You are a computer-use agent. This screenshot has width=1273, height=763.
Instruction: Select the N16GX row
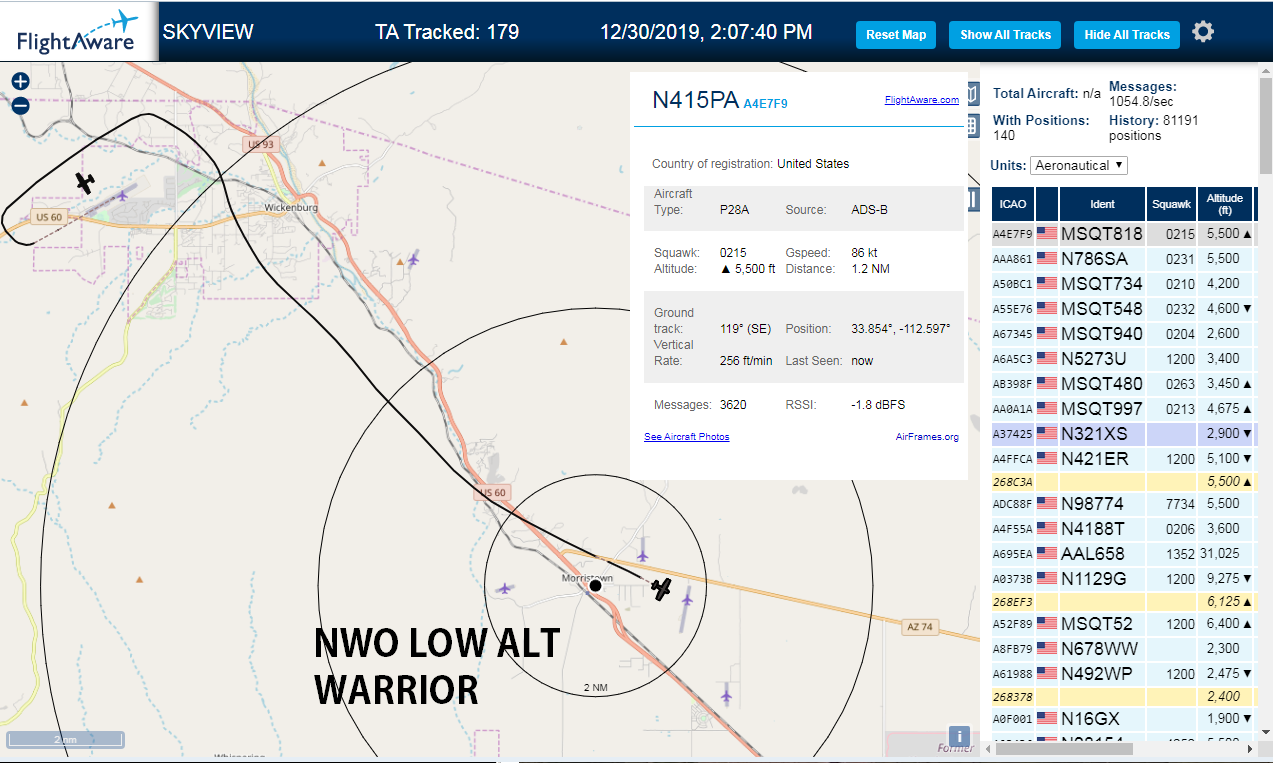tap(1124, 718)
